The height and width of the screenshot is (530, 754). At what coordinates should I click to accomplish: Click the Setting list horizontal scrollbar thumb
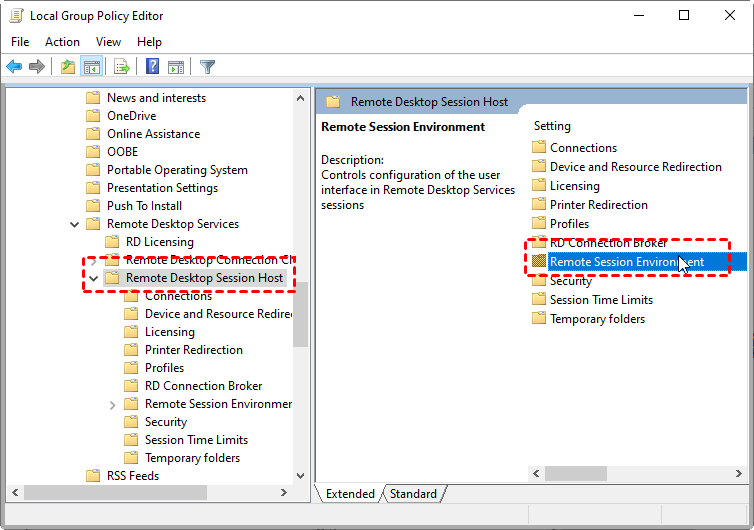pos(576,474)
